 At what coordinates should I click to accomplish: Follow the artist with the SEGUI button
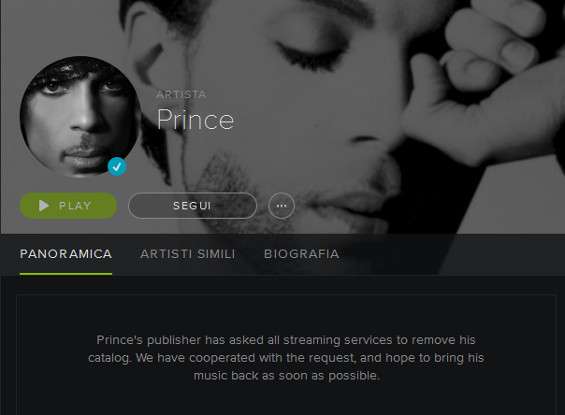(192, 206)
